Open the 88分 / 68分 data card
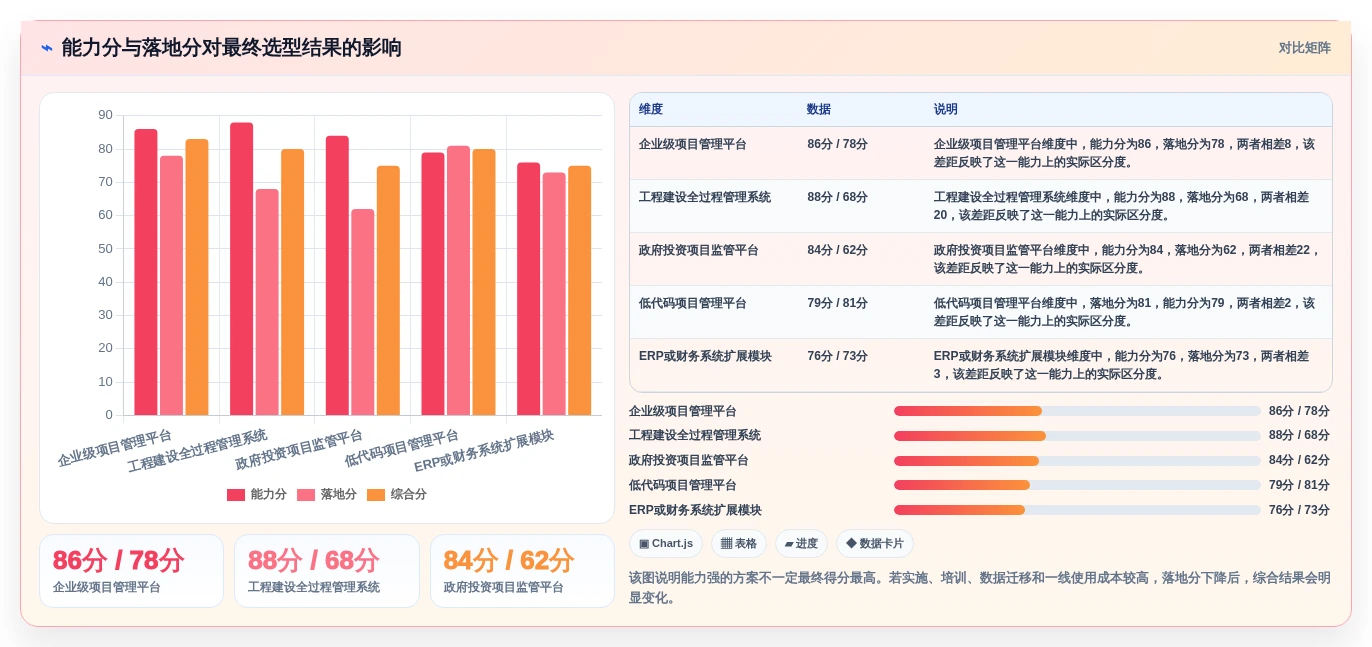1372x647 pixels. coord(327,571)
